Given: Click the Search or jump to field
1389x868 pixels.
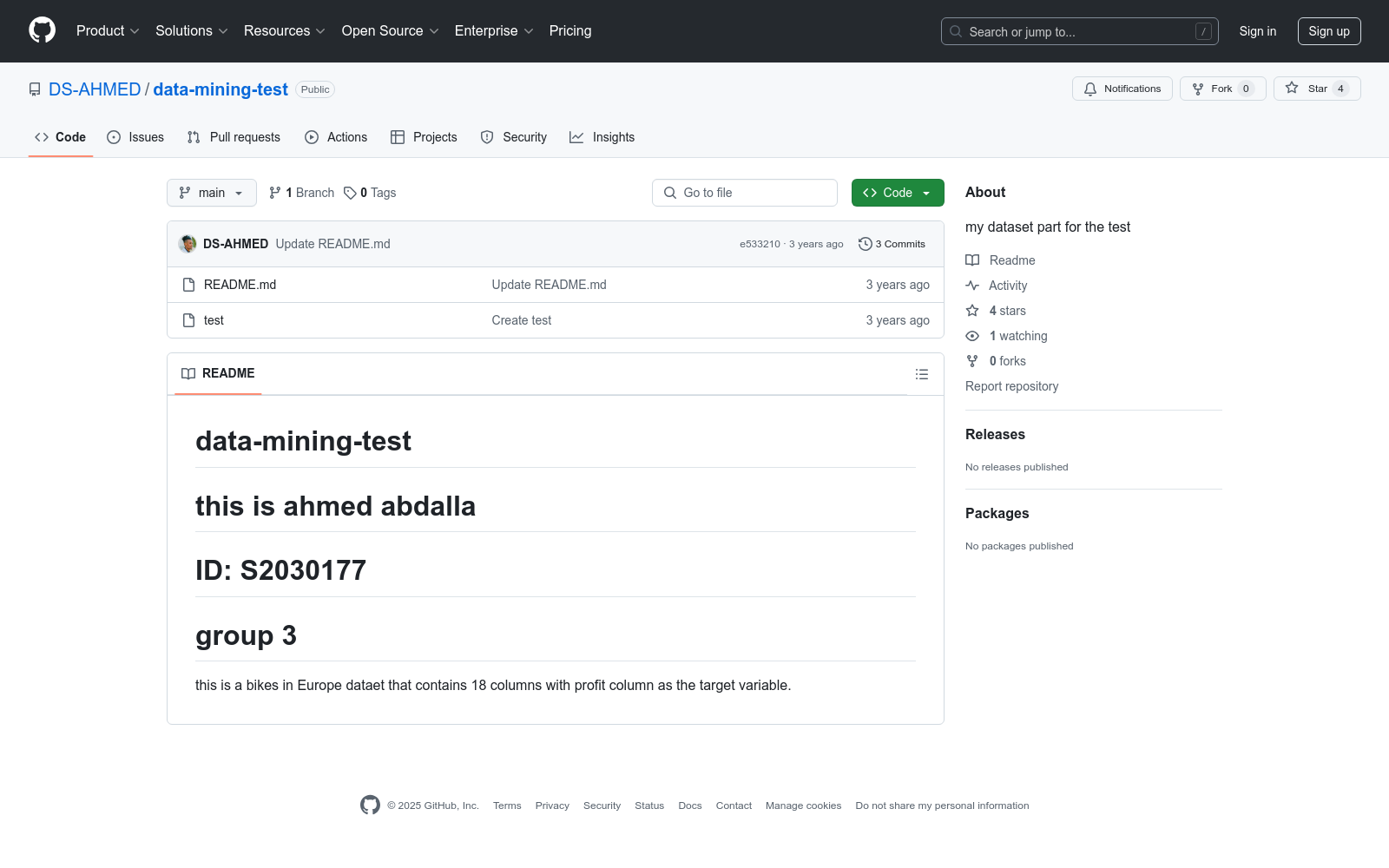Looking at the screenshot, I should click(1080, 31).
